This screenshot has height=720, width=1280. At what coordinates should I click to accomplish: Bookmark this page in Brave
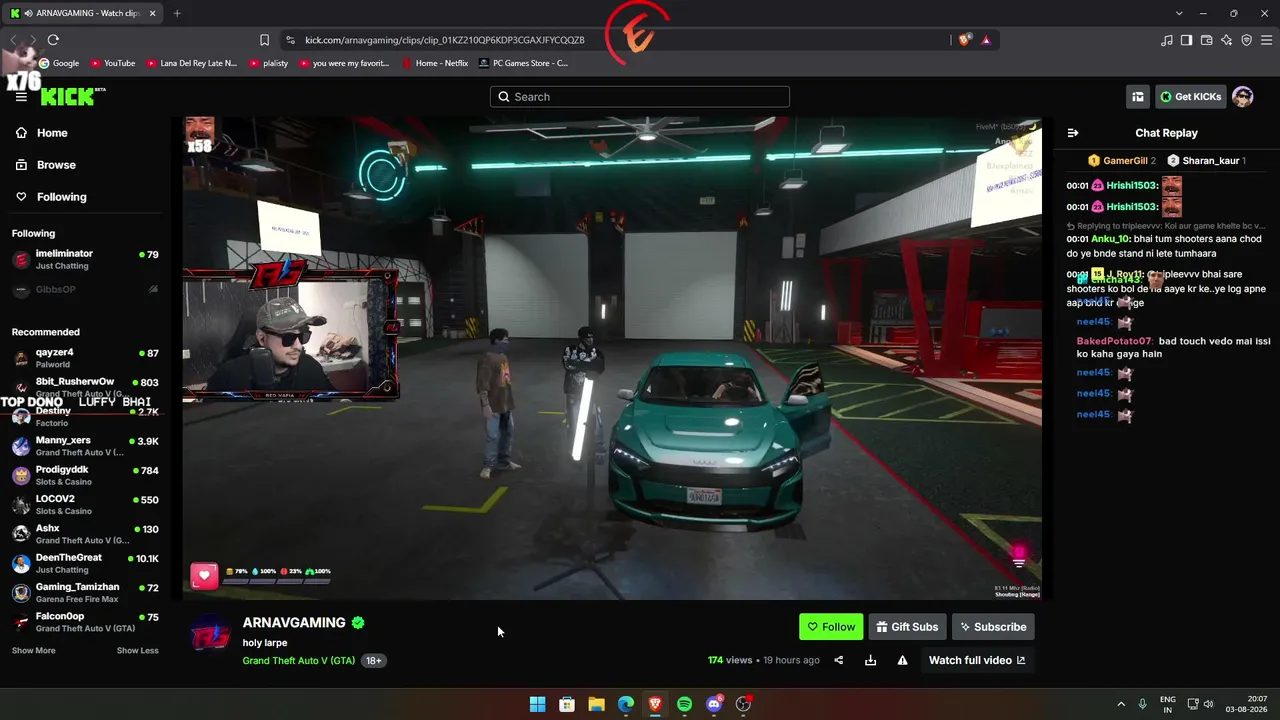coord(264,40)
